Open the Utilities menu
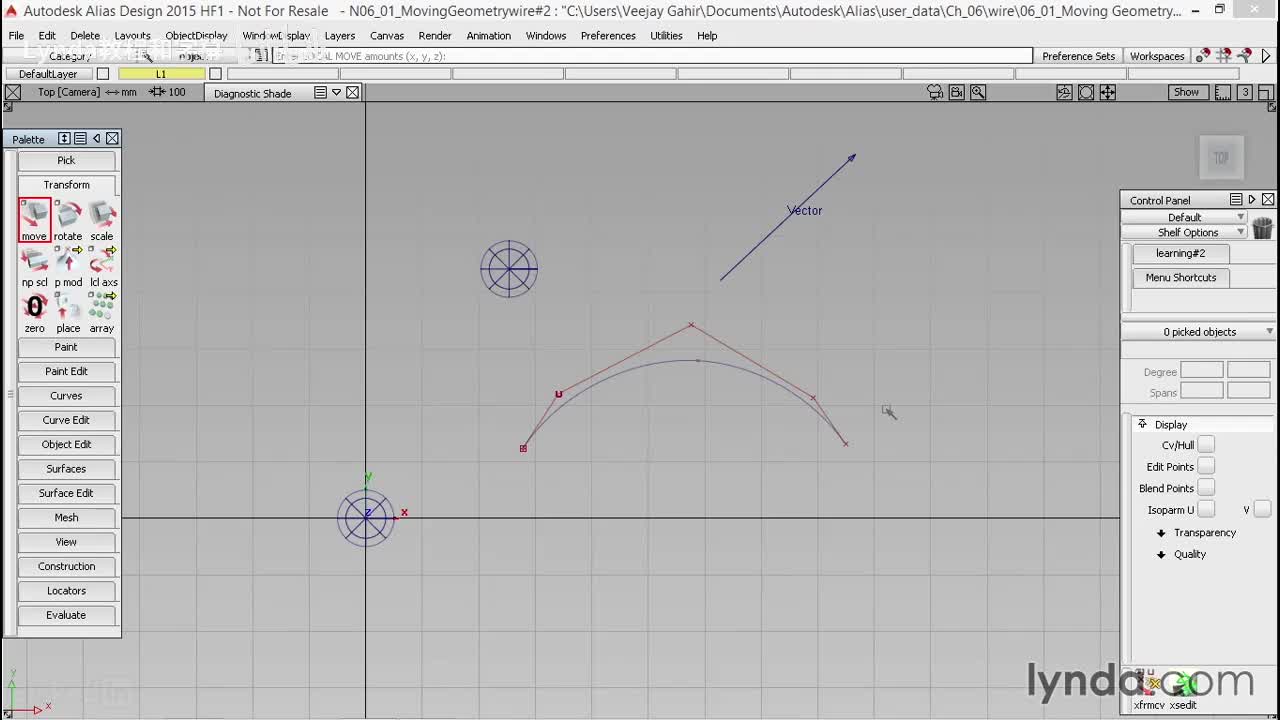The width and height of the screenshot is (1280, 720). click(666, 36)
